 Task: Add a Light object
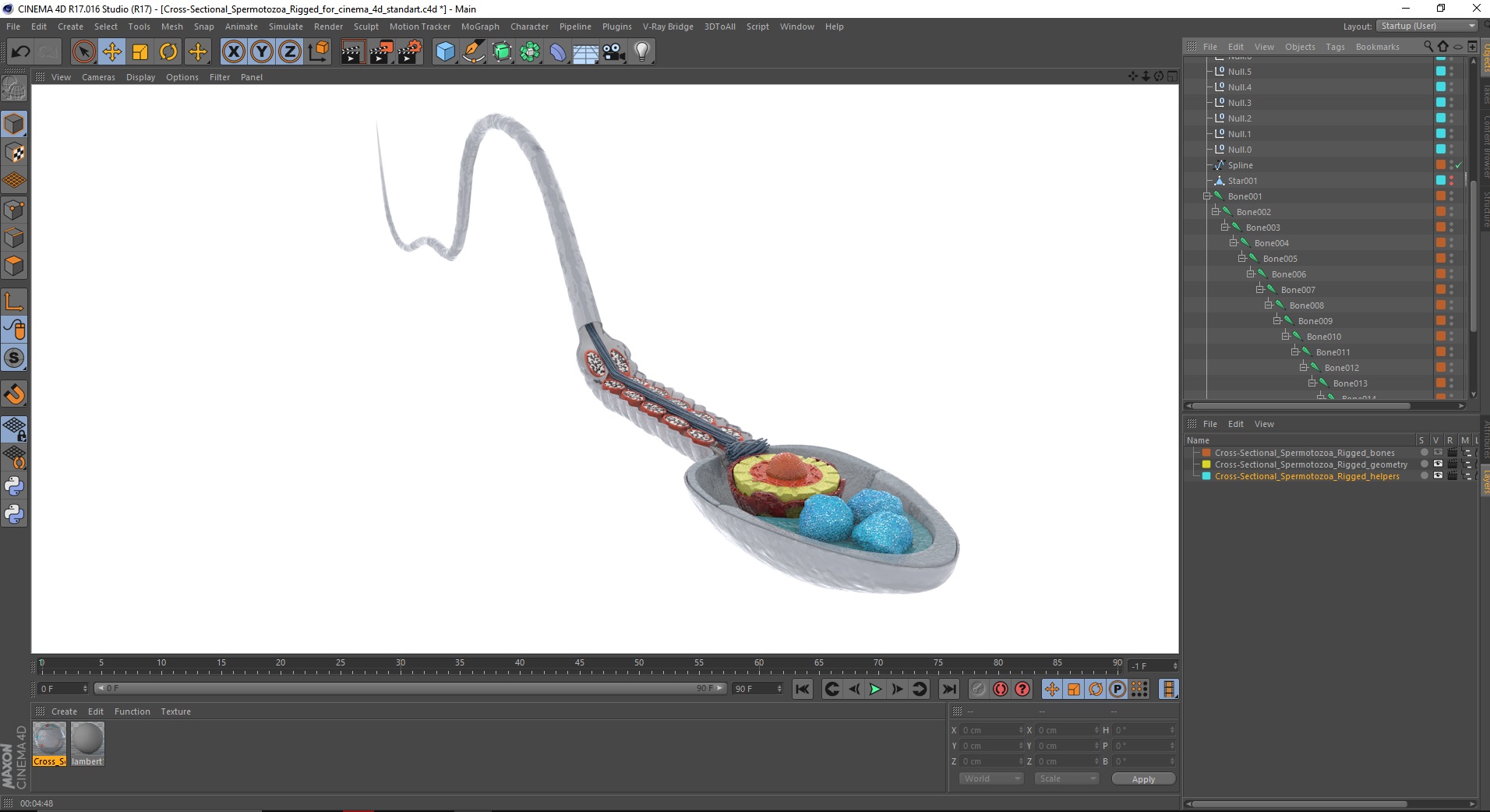coord(641,52)
